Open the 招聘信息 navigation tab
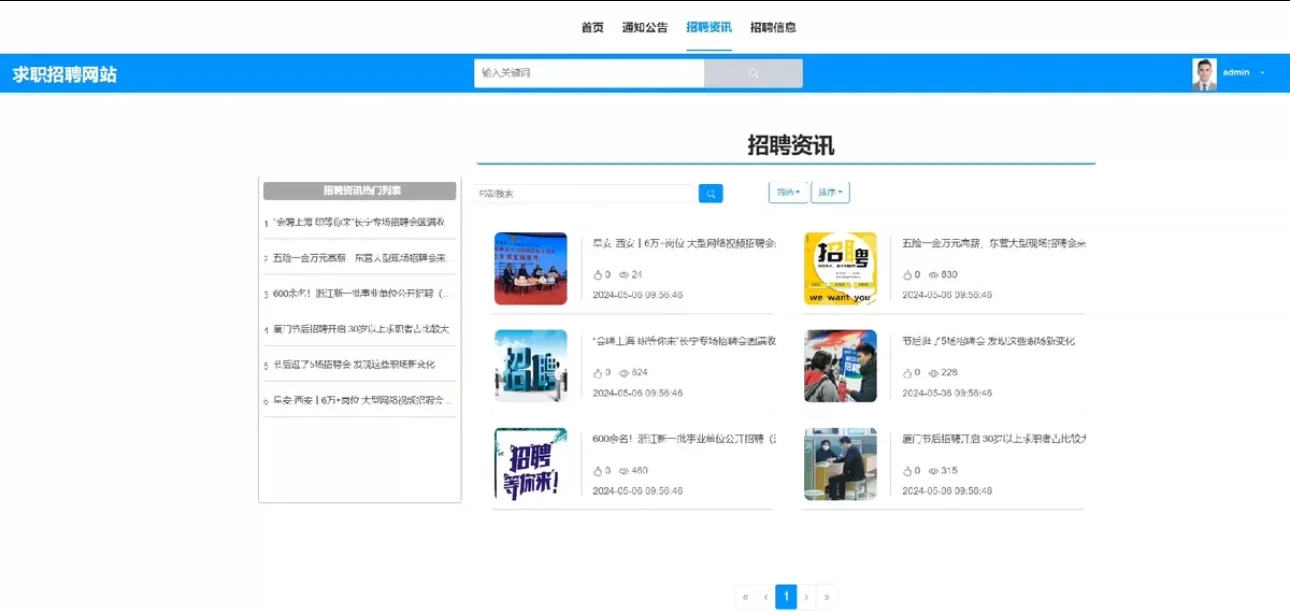Screen dimensions: 1290x611 pyautogui.click(x=772, y=28)
